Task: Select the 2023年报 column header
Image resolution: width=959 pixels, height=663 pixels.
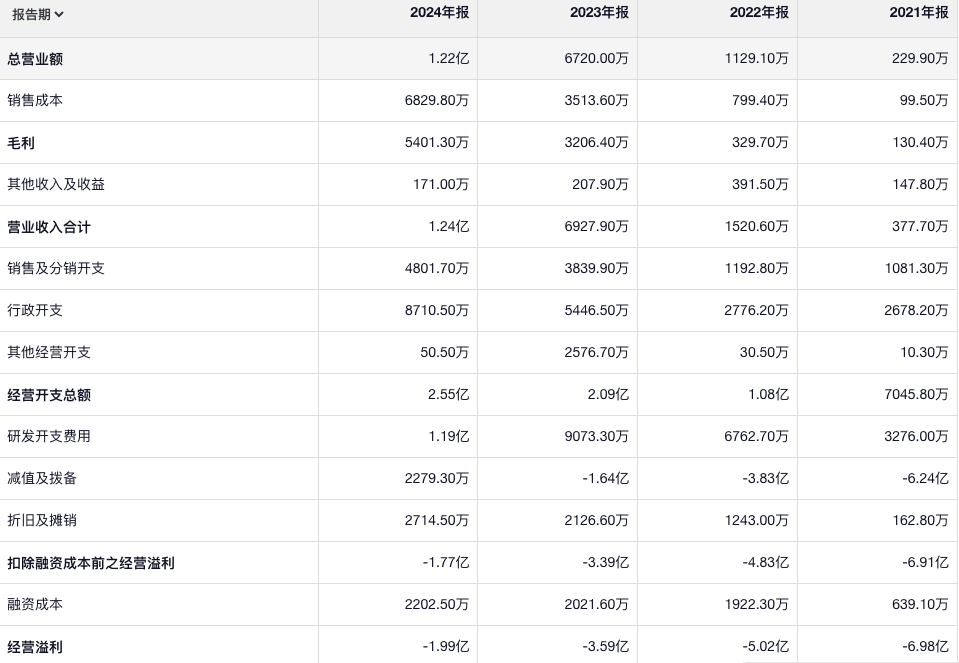Action: click(x=599, y=13)
